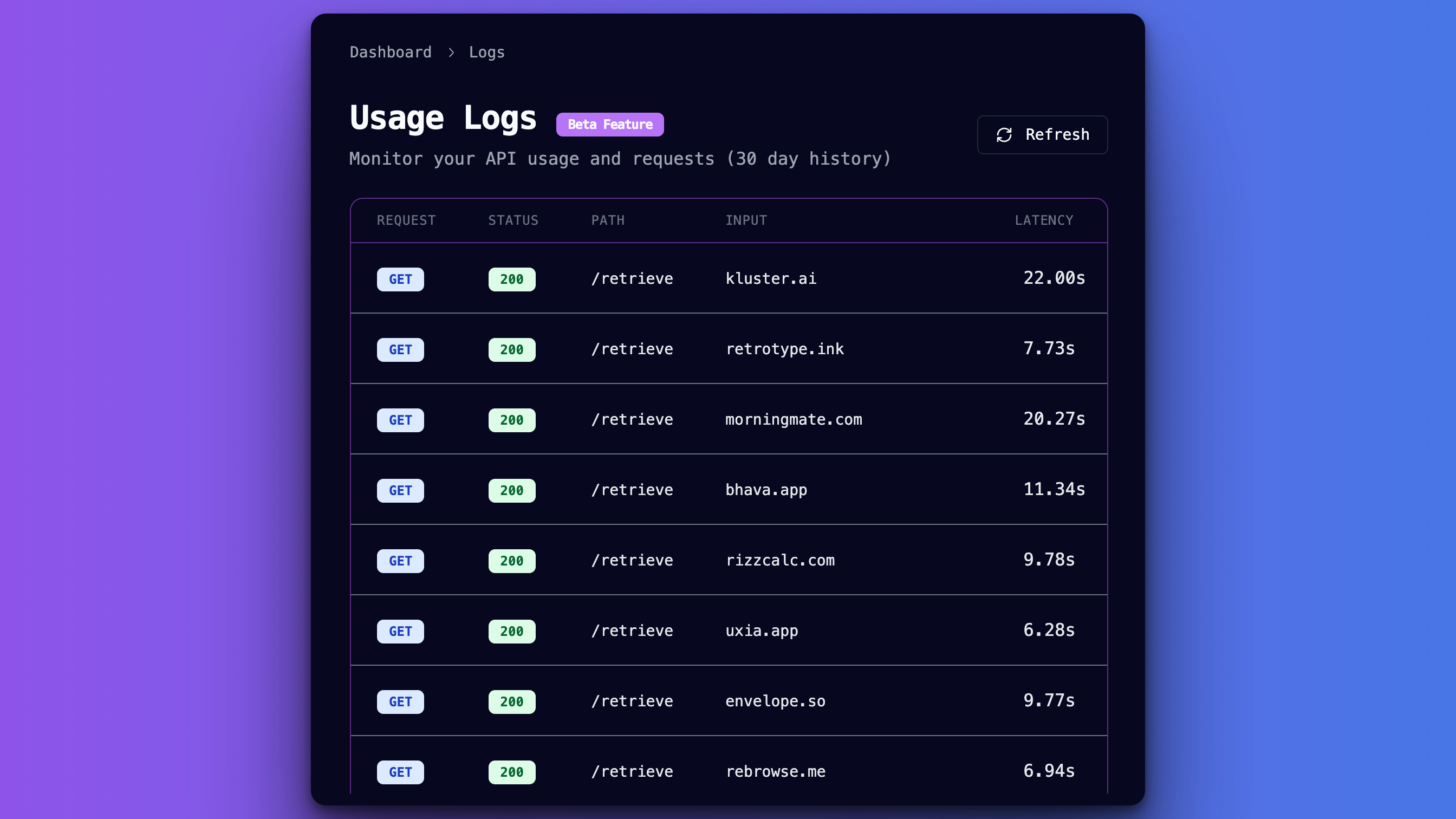This screenshot has height=819, width=1456.
Task: Click the breadcrumb chevron separator
Action: [x=451, y=53]
